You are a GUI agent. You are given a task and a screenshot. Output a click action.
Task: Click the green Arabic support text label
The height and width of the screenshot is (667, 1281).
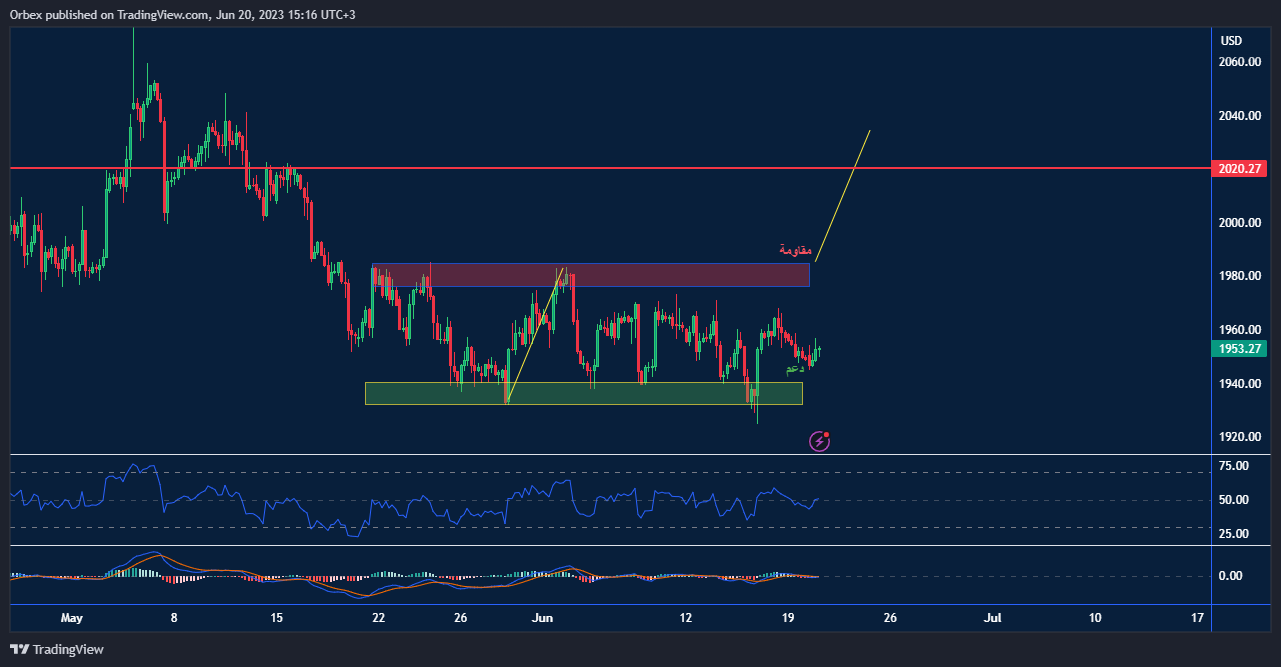coord(794,369)
